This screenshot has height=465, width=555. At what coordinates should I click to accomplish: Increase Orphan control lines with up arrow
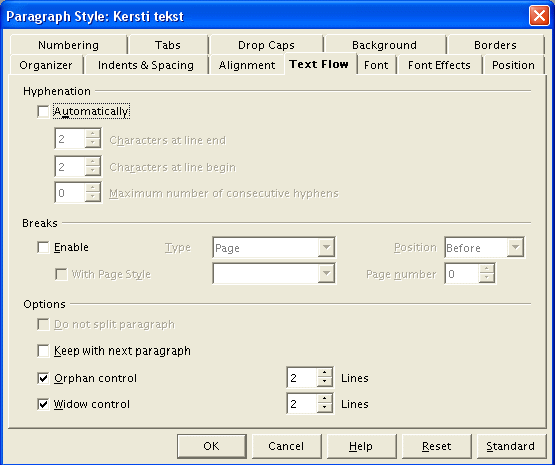pos(325,373)
